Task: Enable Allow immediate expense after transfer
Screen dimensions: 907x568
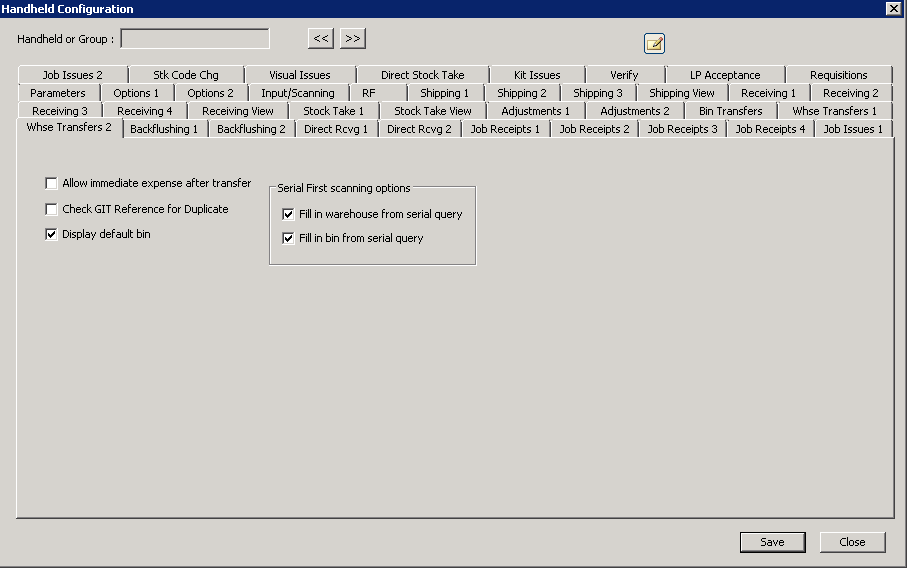Action: pos(51,184)
